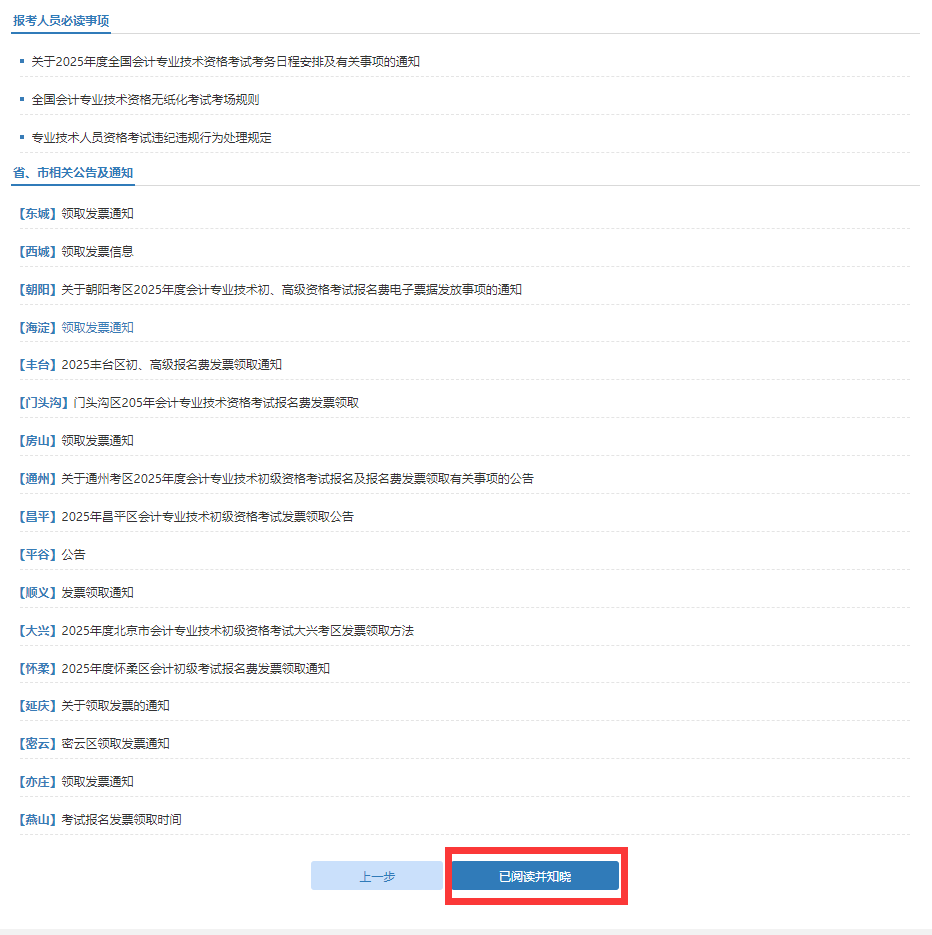The width and height of the screenshot is (932, 935).
Task: Open the 房山 领取发票通知 link
Action: point(97,441)
